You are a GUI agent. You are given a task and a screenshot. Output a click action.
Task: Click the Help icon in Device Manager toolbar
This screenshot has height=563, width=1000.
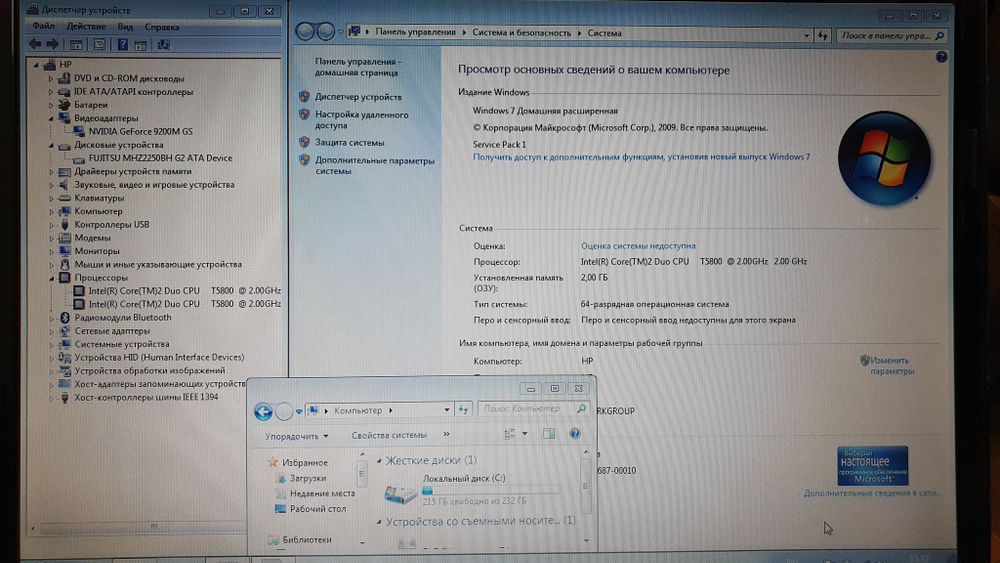(122, 45)
